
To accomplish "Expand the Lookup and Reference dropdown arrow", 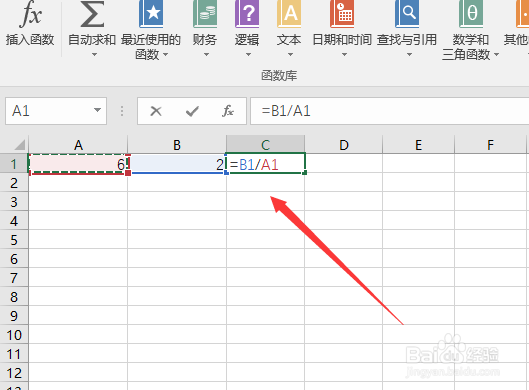I will [x=409, y=54].
